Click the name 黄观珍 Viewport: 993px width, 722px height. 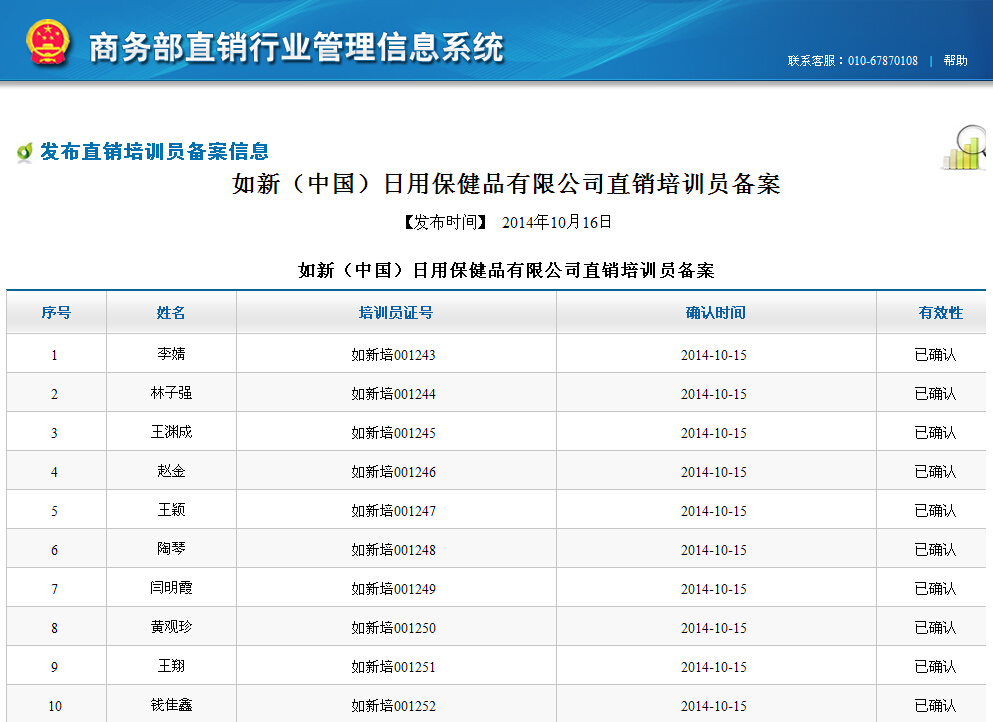coord(171,627)
